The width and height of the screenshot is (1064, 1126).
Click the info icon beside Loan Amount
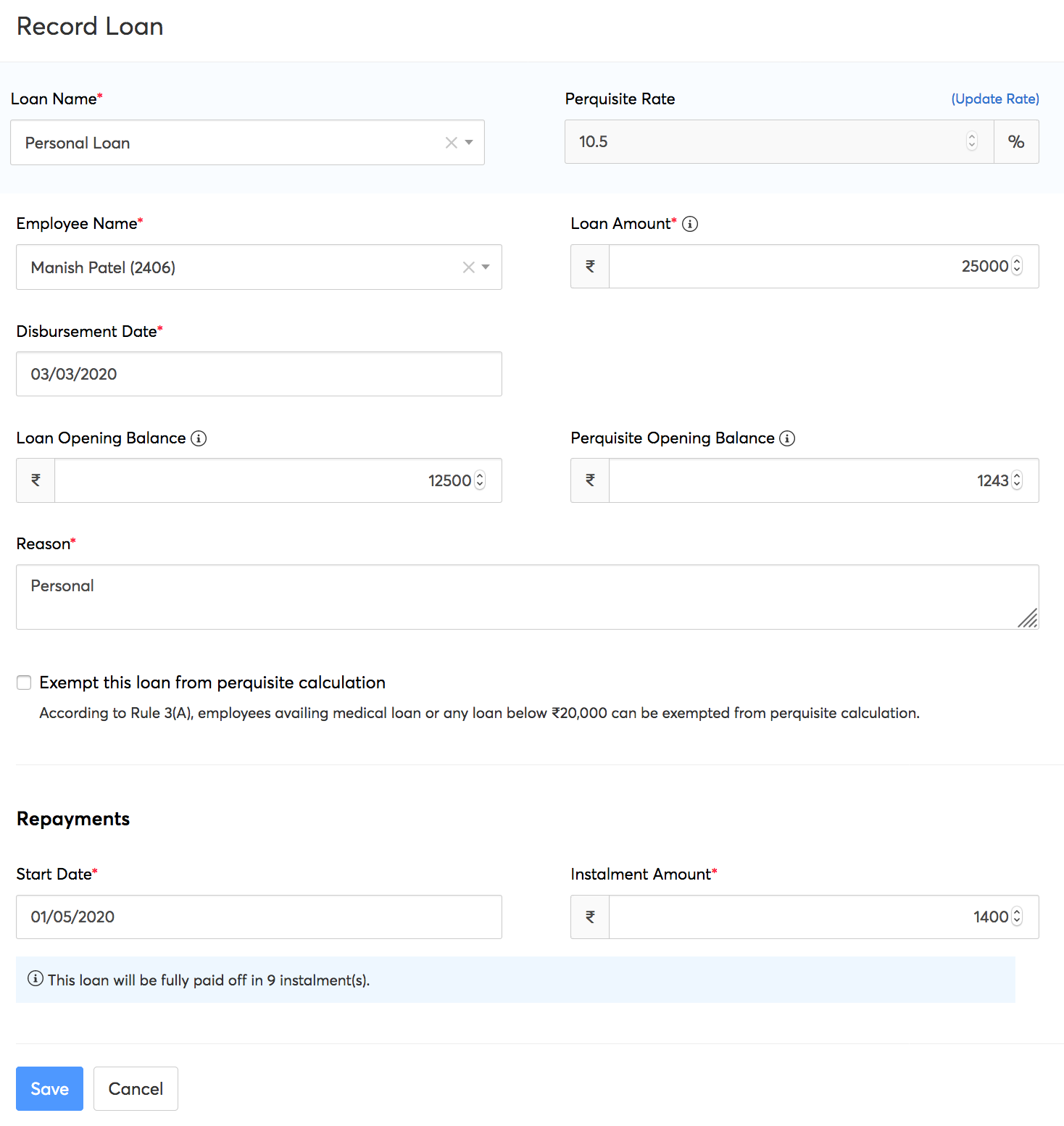(x=691, y=224)
